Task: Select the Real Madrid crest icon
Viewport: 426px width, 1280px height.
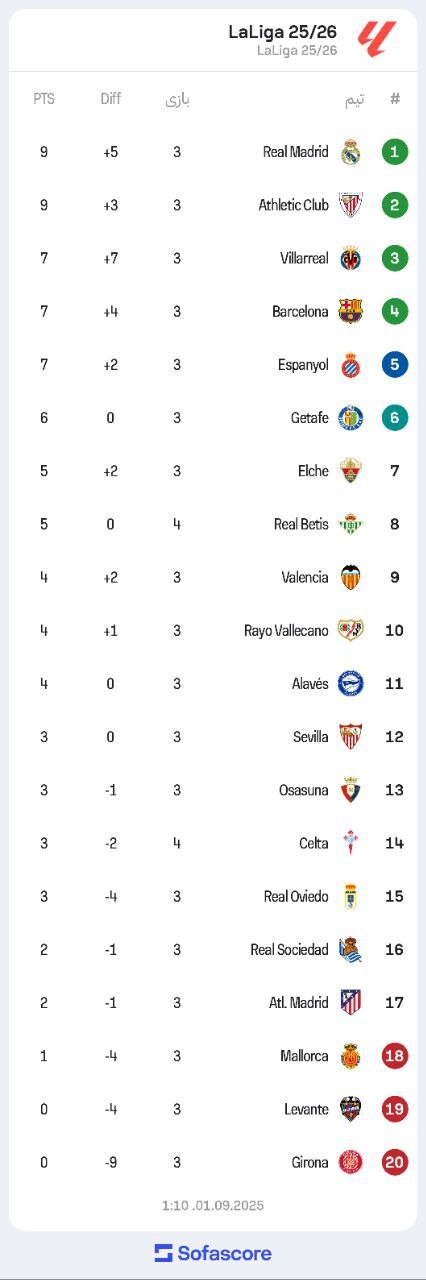Action: (x=350, y=152)
